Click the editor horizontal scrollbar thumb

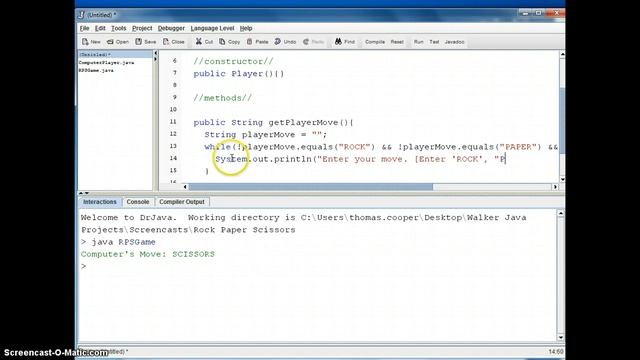coord(311,187)
